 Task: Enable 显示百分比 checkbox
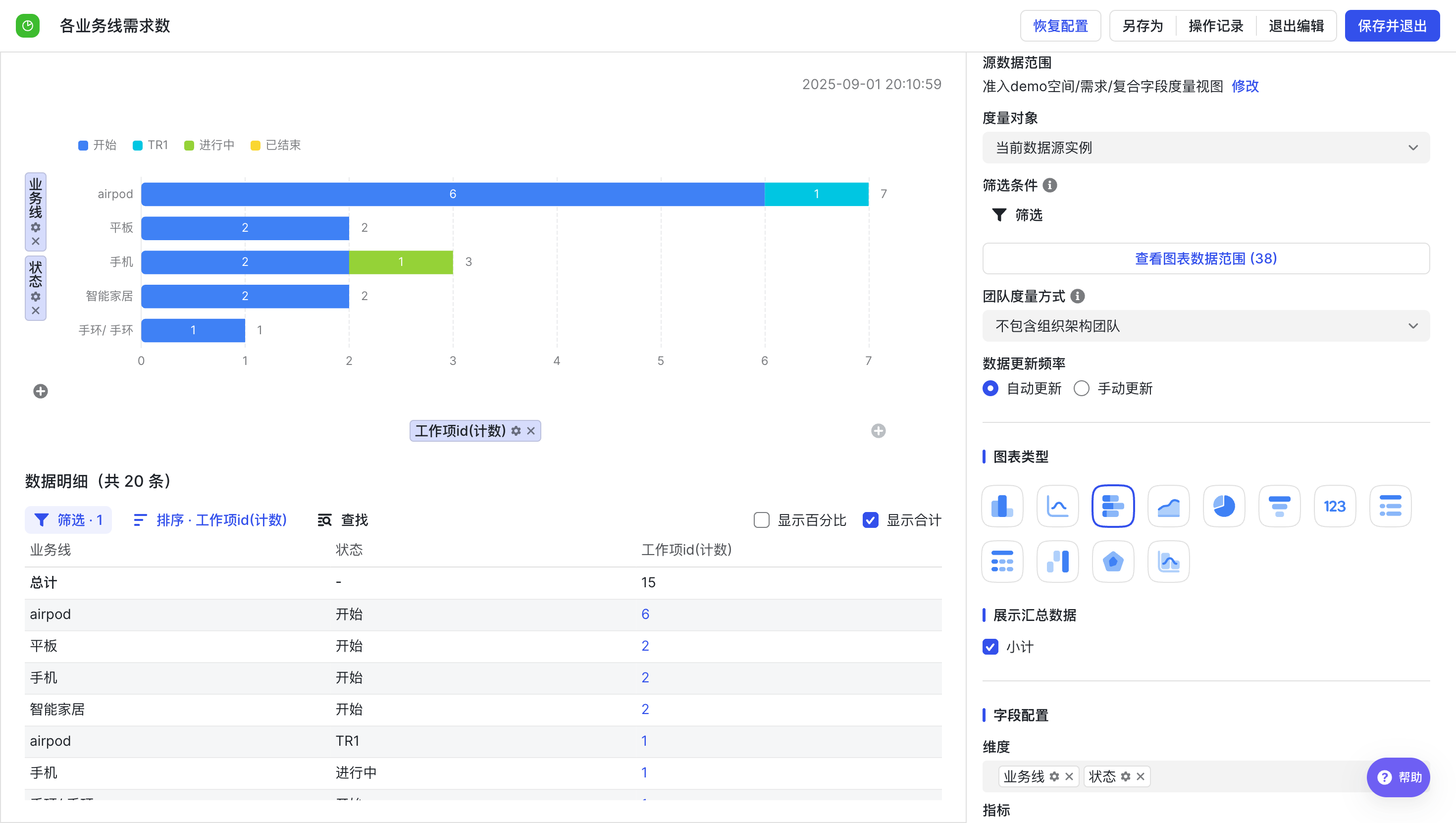[x=761, y=520]
